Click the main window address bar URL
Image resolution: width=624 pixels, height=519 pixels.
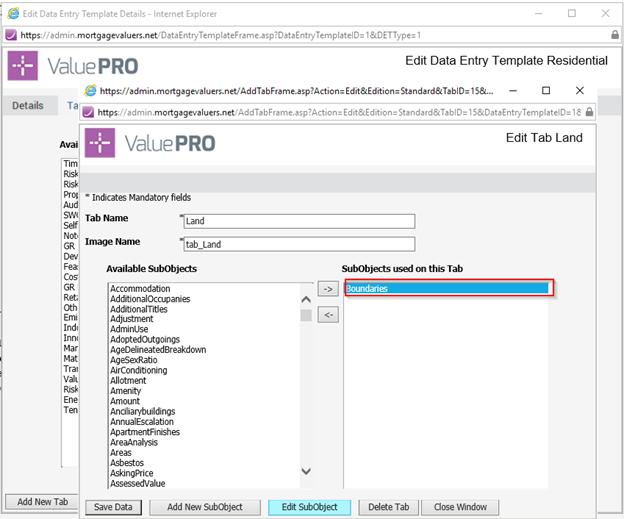click(x=220, y=35)
